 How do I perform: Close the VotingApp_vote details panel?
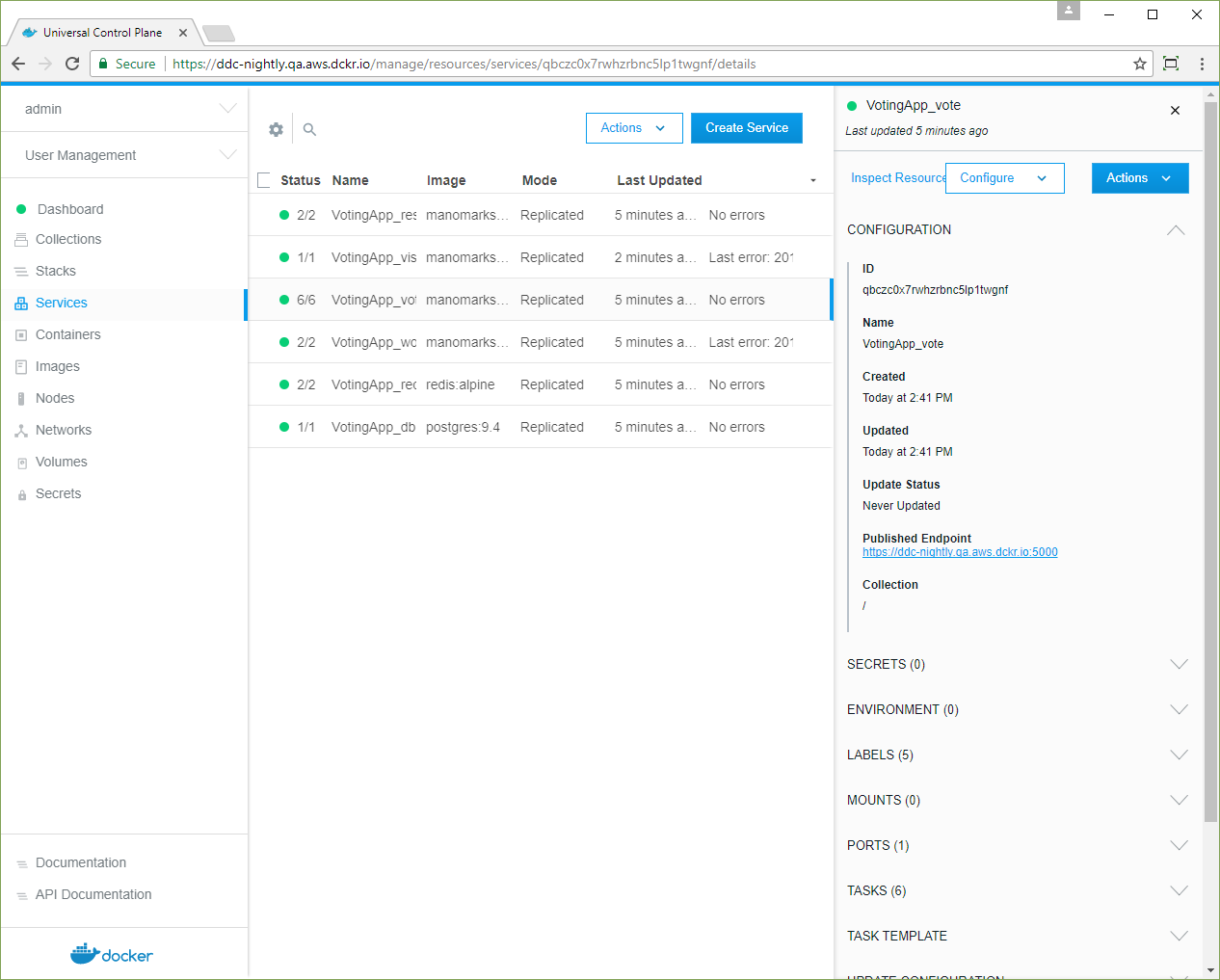point(1175,110)
